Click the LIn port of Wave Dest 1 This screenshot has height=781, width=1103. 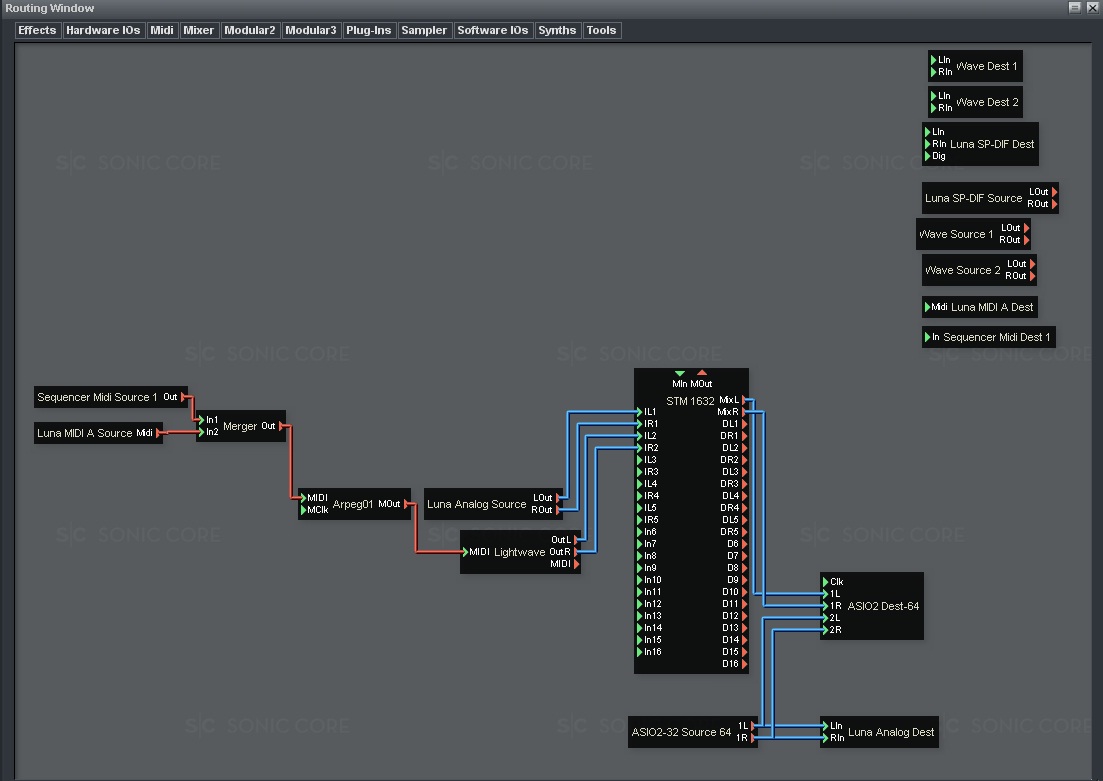933,60
